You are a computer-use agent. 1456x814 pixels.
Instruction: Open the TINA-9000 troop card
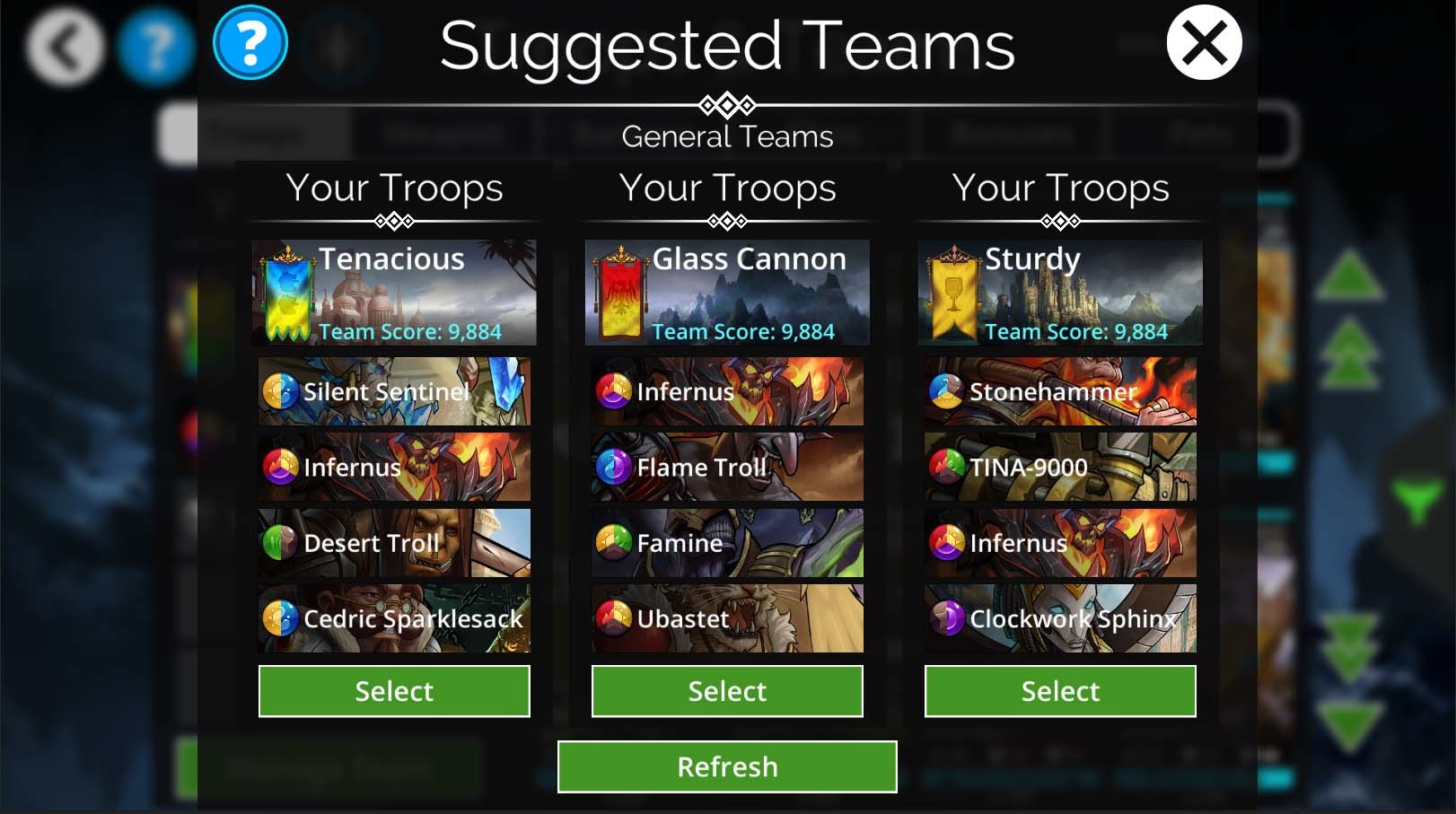1060,467
